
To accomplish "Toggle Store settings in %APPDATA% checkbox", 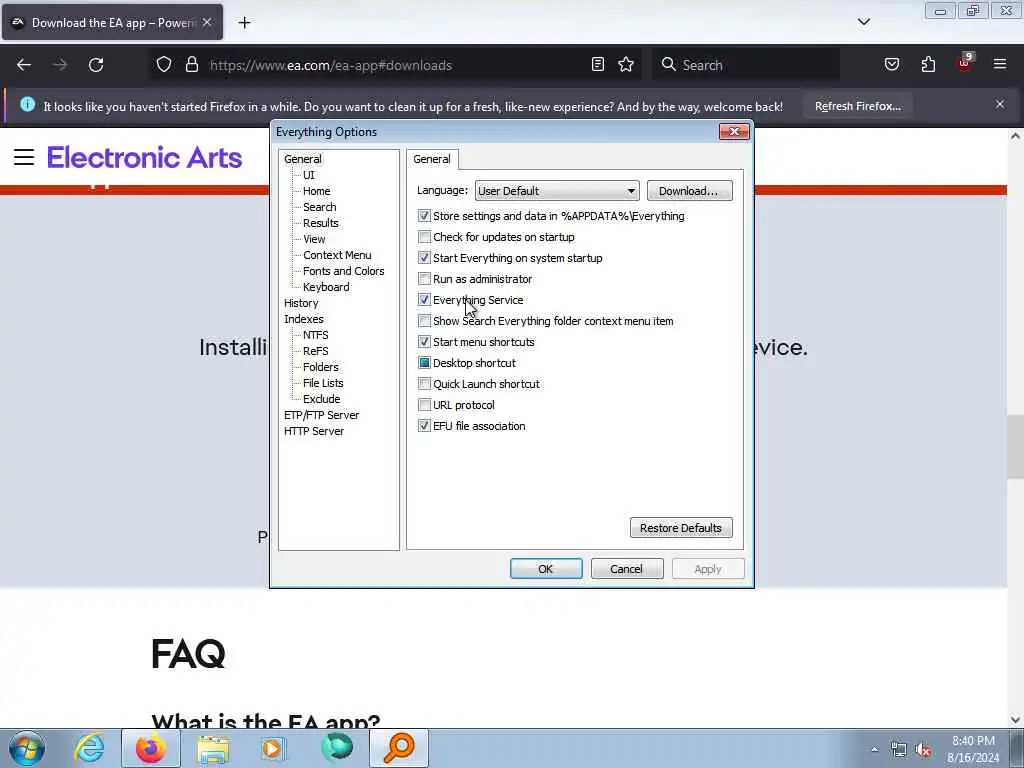I will pyautogui.click(x=424, y=216).
